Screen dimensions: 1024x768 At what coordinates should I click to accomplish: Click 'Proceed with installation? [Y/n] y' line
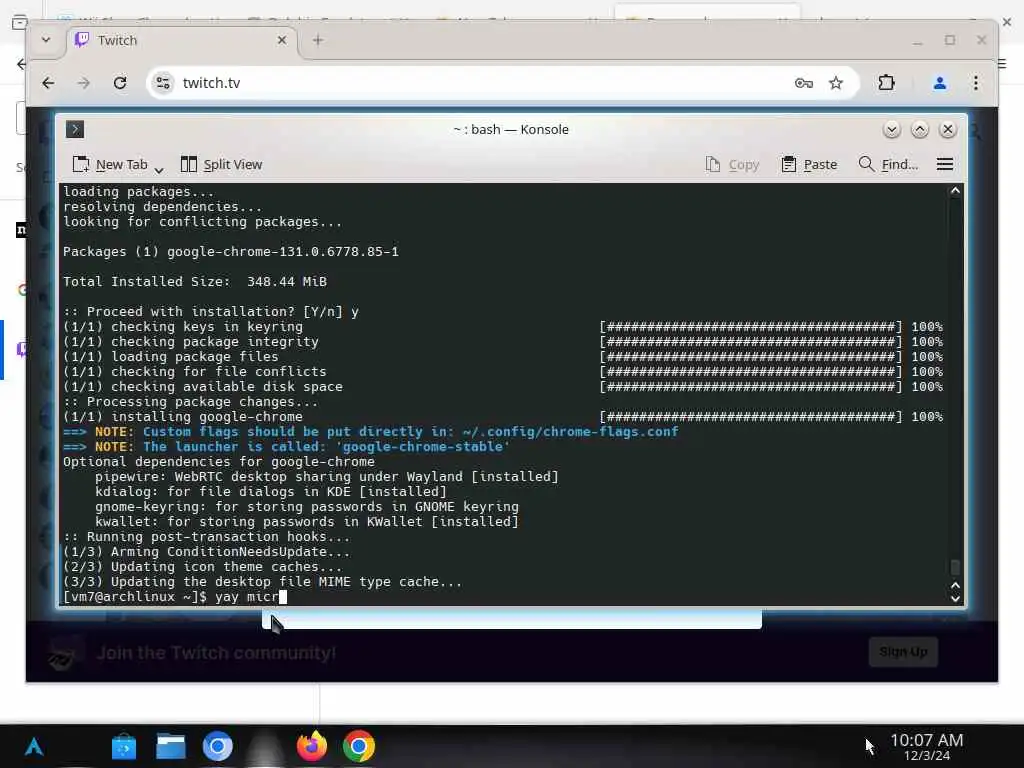click(x=211, y=312)
